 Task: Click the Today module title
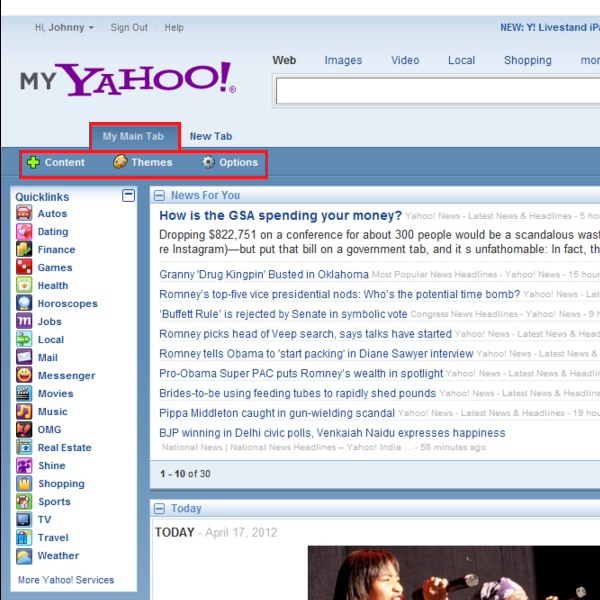tap(186, 509)
